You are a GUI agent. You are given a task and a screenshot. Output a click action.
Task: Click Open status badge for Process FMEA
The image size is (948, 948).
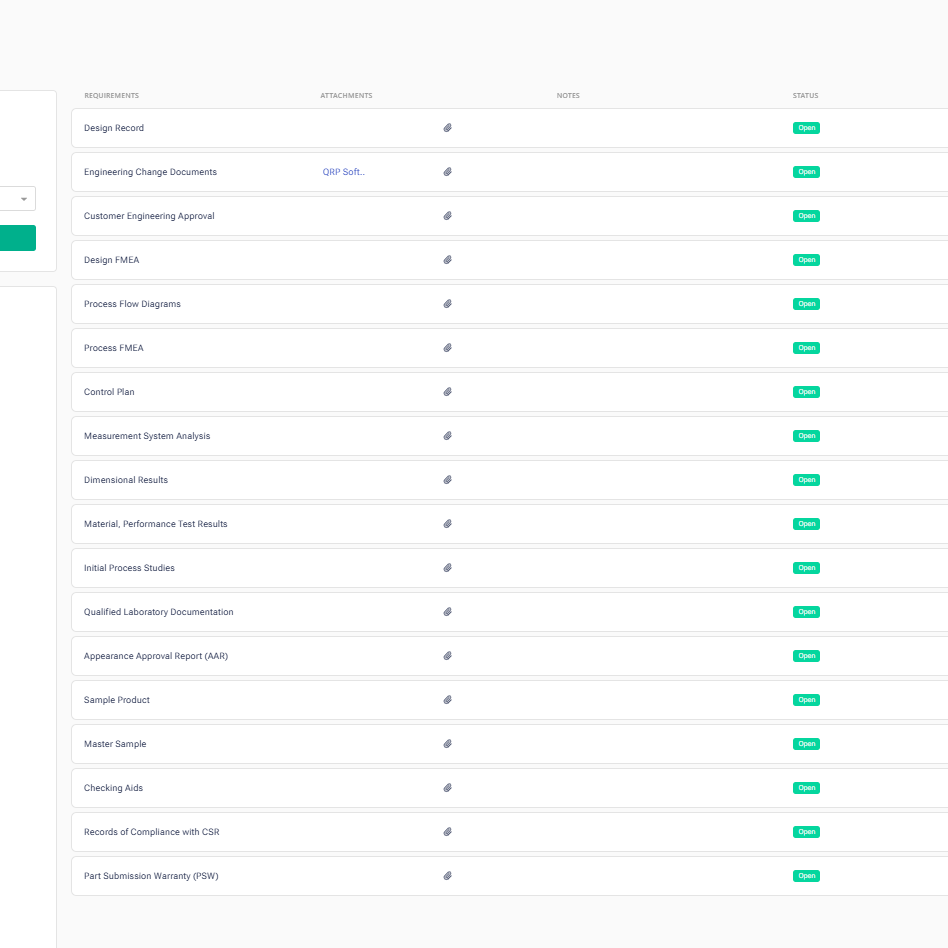coord(806,348)
